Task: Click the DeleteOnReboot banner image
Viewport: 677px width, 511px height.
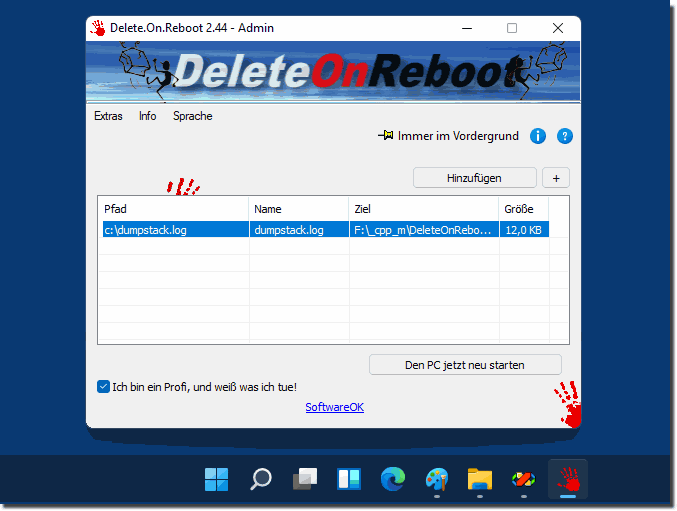Action: coord(333,72)
